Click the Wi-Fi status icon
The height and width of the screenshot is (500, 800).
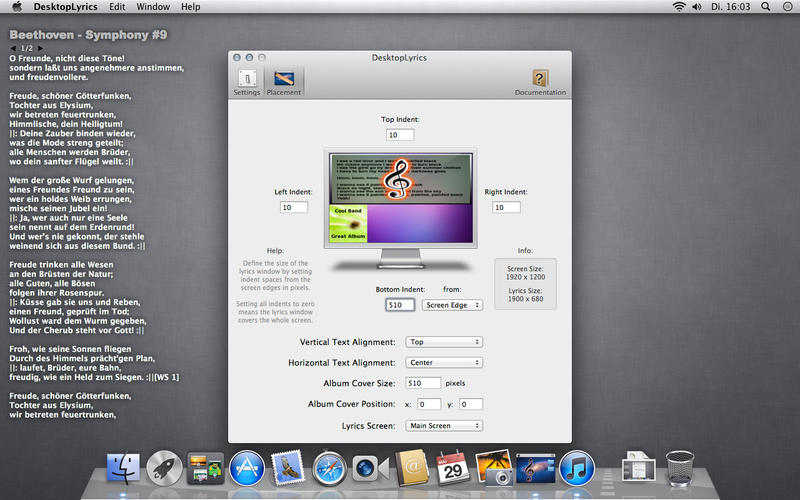click(x=679, y=7)
